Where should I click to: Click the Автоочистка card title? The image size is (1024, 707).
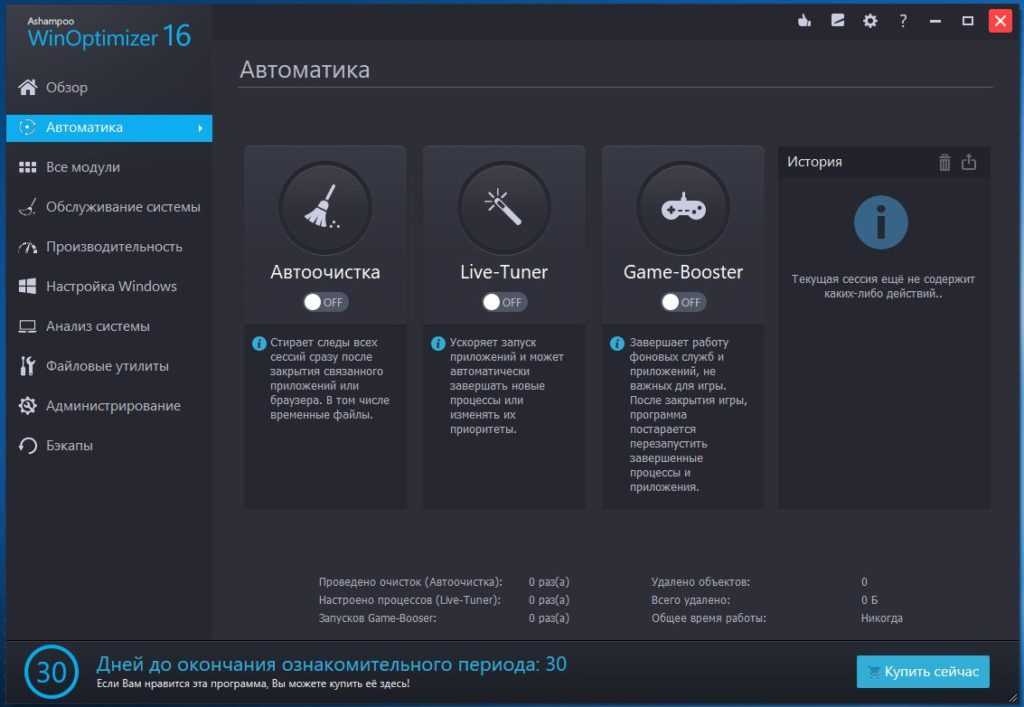pyautogui.click(x=325, y=272)
